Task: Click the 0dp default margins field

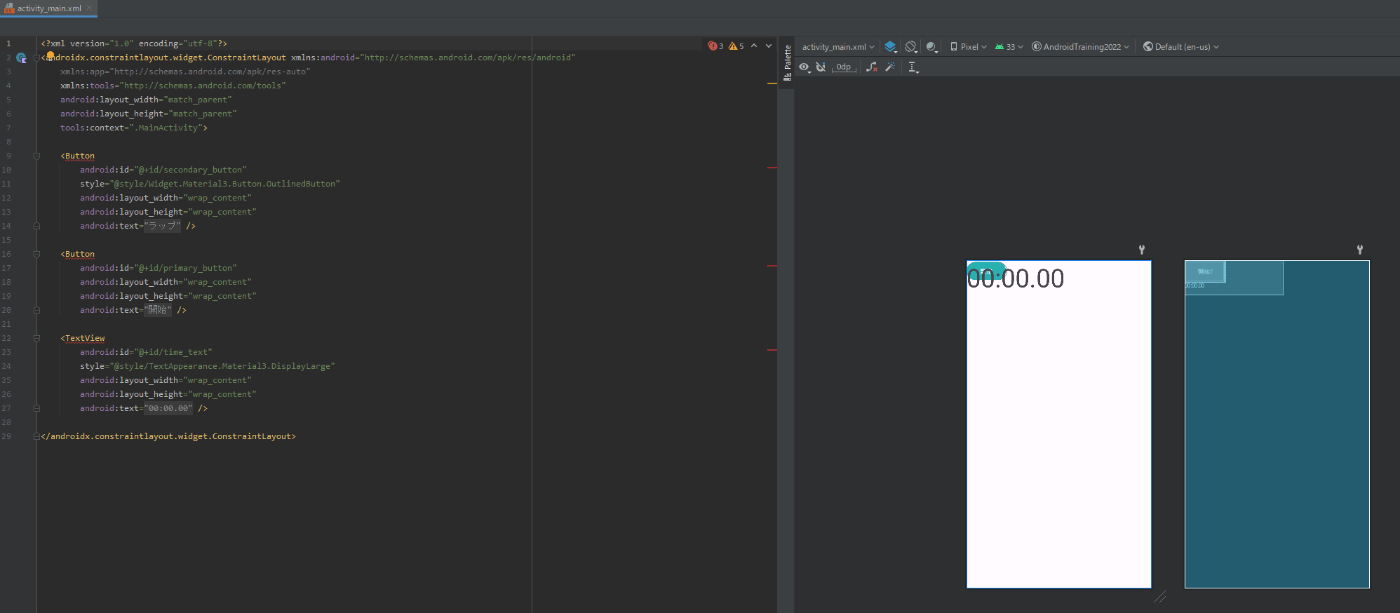Action: (x=844, y=67)
